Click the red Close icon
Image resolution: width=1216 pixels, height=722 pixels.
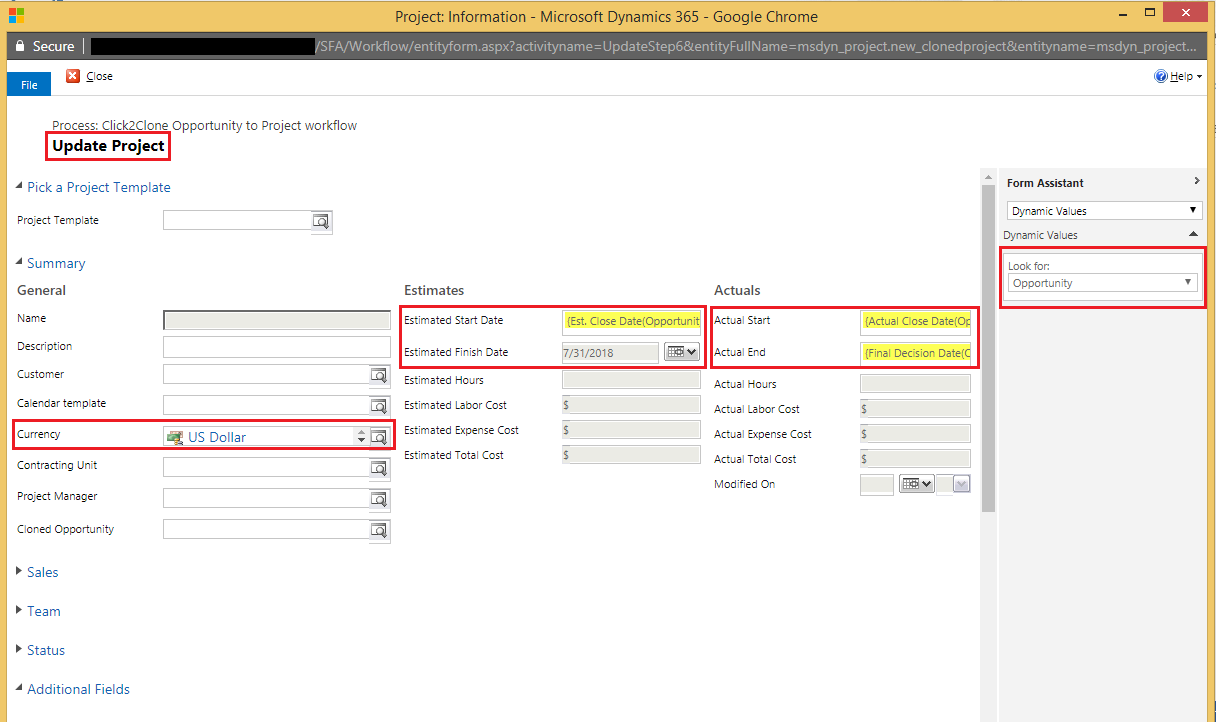tap(73, 76)
